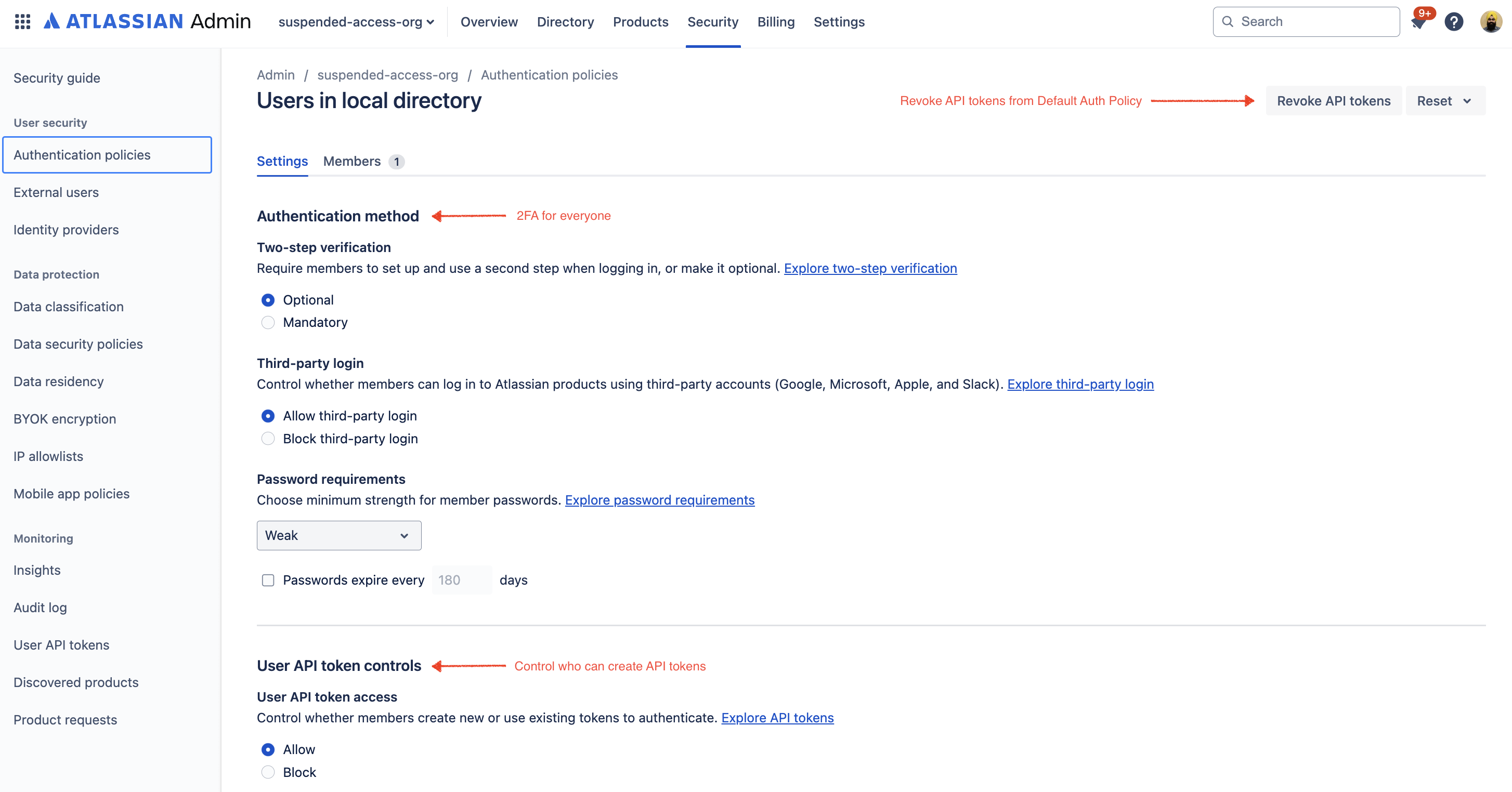Select the Settings policy tab
This screenshot has height=792, width=1512.
pos(282,161)
